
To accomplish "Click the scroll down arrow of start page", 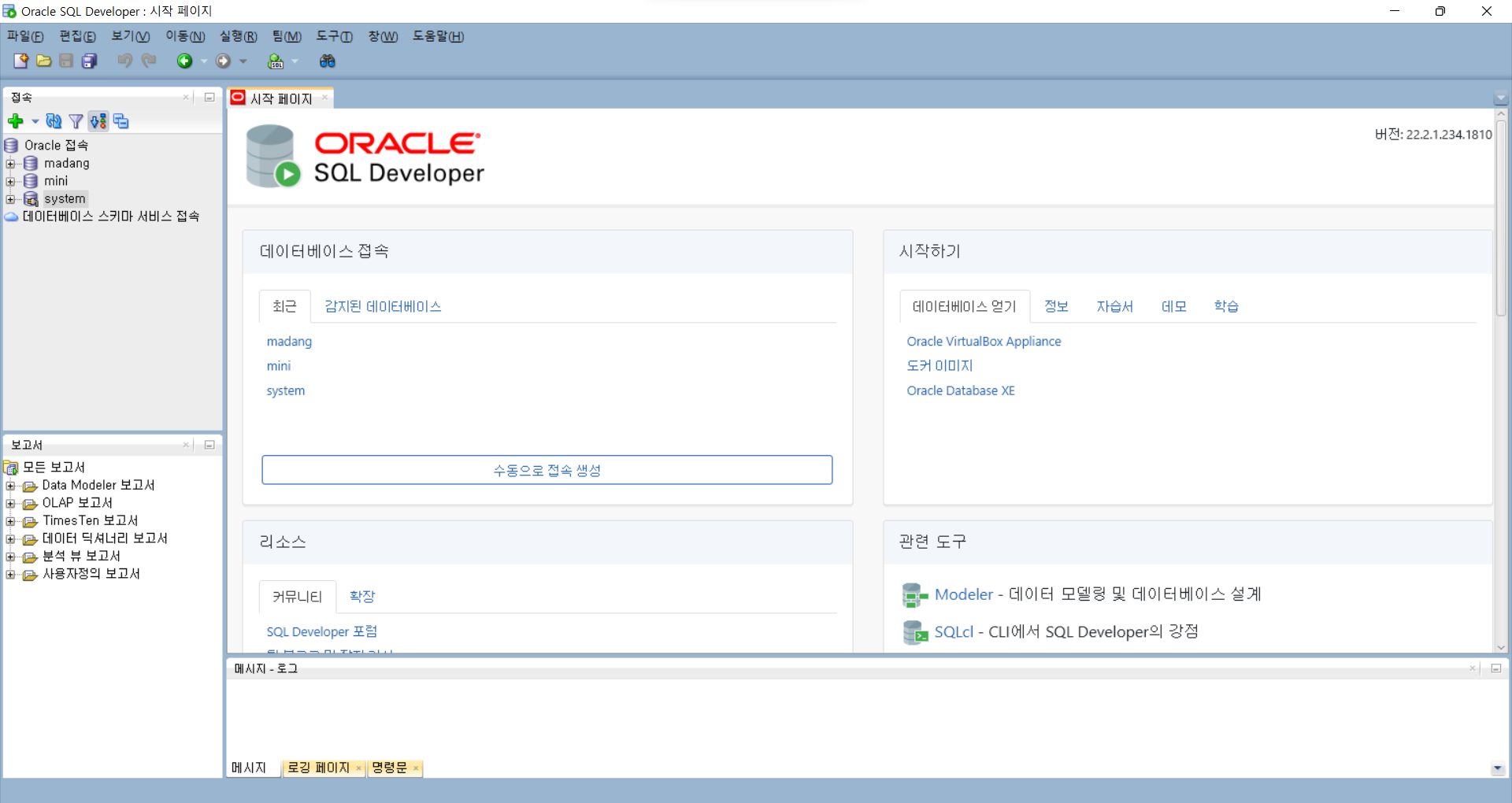I will (1501, 647).
